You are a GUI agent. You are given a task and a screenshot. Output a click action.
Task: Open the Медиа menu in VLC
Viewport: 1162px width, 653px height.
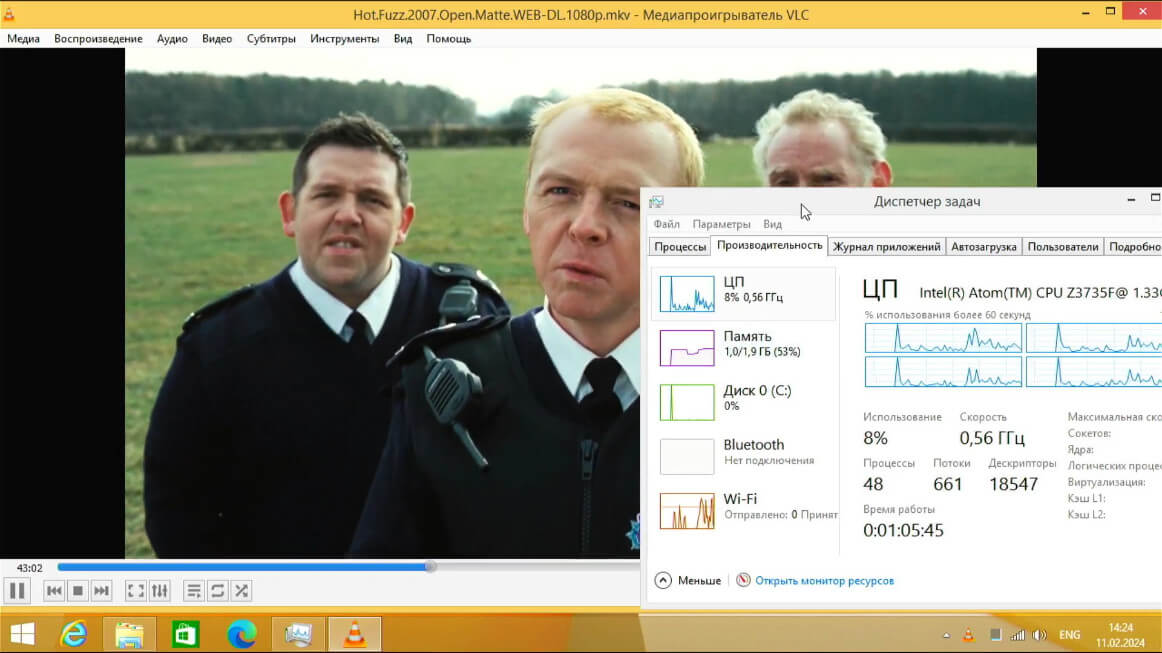pyautogui.click(x=24, y=39)
